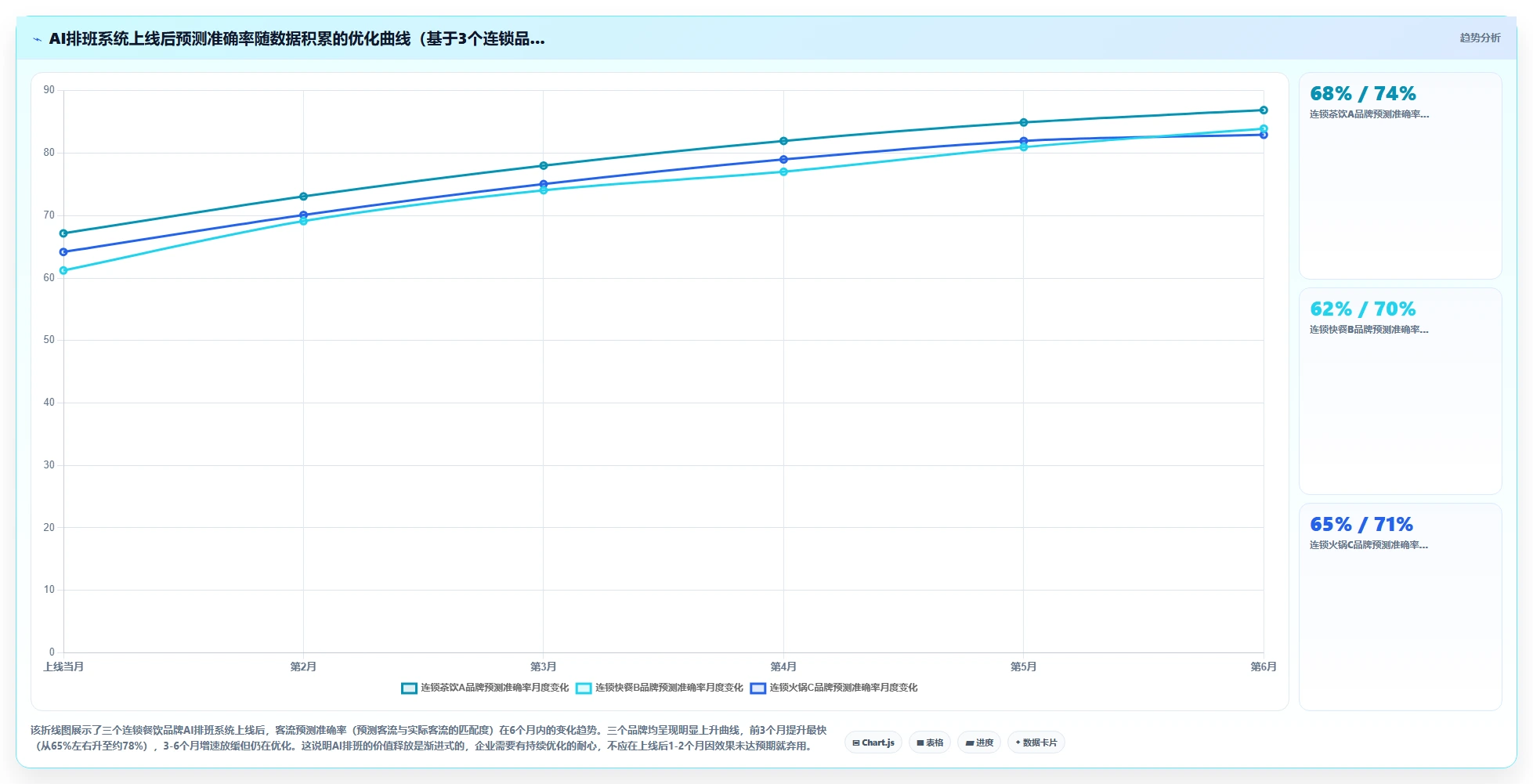Click the 10 y-axis tick label

click(49, 590)
